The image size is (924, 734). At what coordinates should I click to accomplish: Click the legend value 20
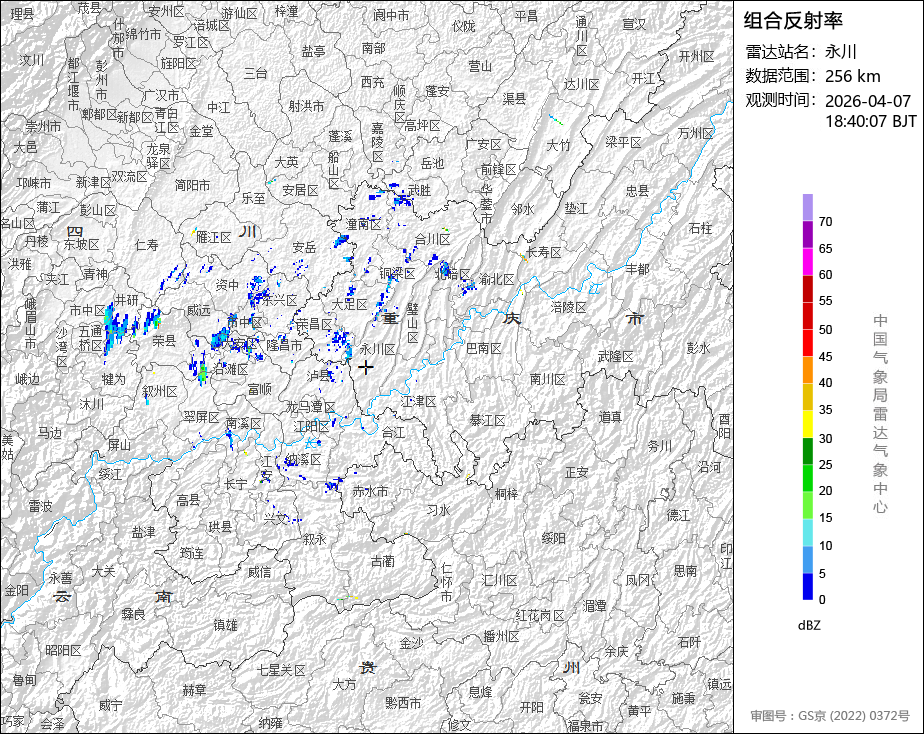[x=825, y=491]
